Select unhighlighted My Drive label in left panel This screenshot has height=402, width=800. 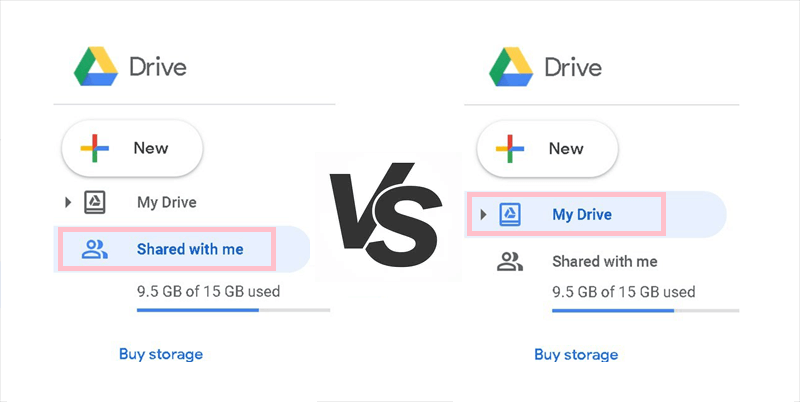[166, 202]
